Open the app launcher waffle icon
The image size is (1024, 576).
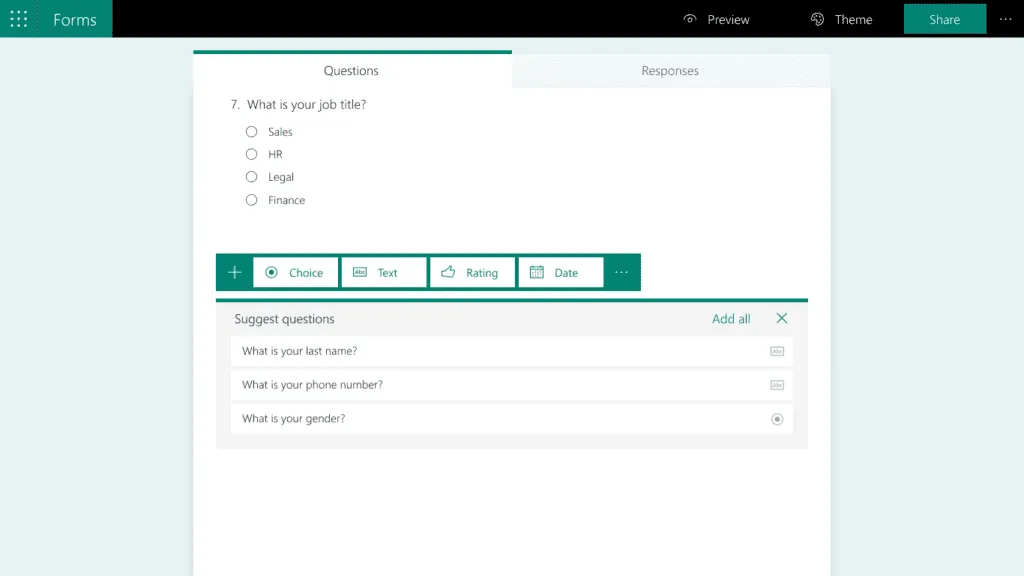click(18, 18)
